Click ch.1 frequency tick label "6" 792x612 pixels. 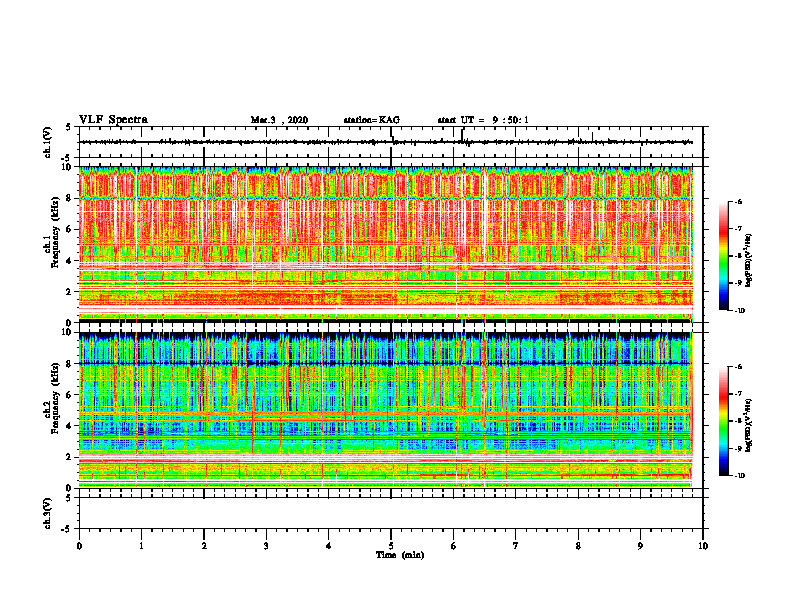tap(70, 229)
